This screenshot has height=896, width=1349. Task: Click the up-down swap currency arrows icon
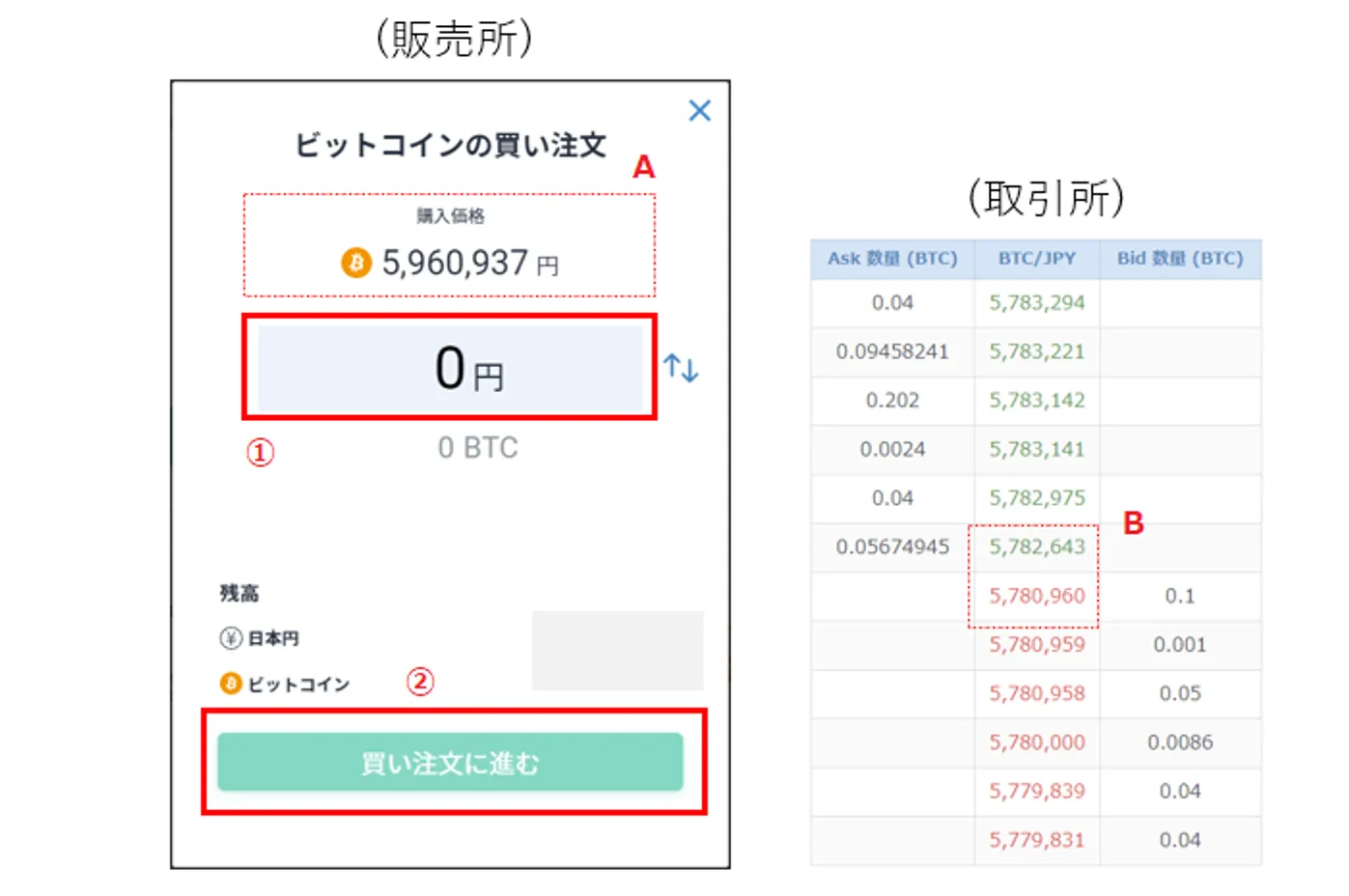pyautogui.click(x=681, y=368)
